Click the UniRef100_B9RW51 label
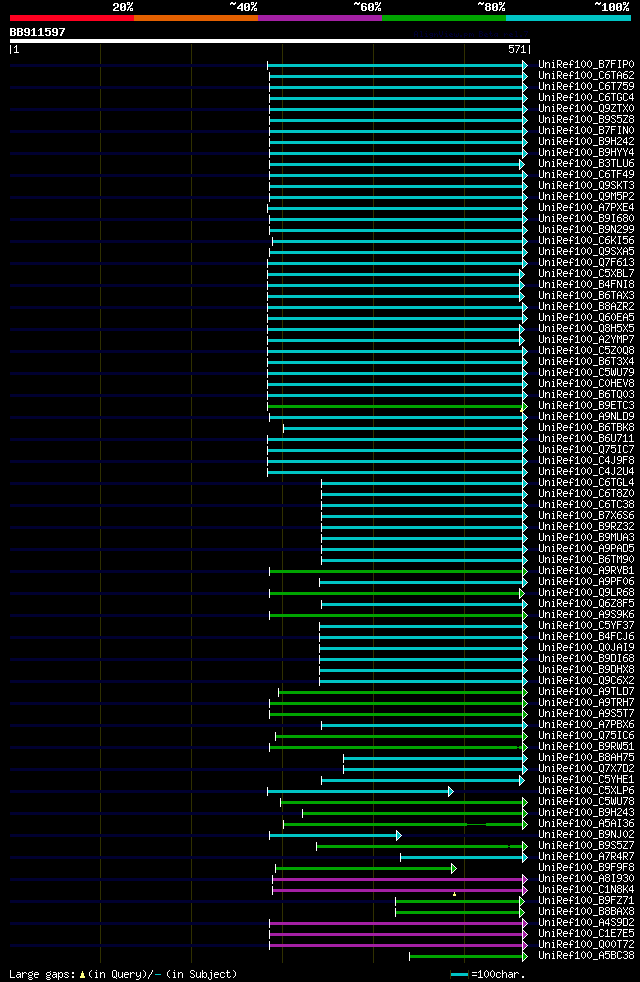 click(x=586, y=747)
